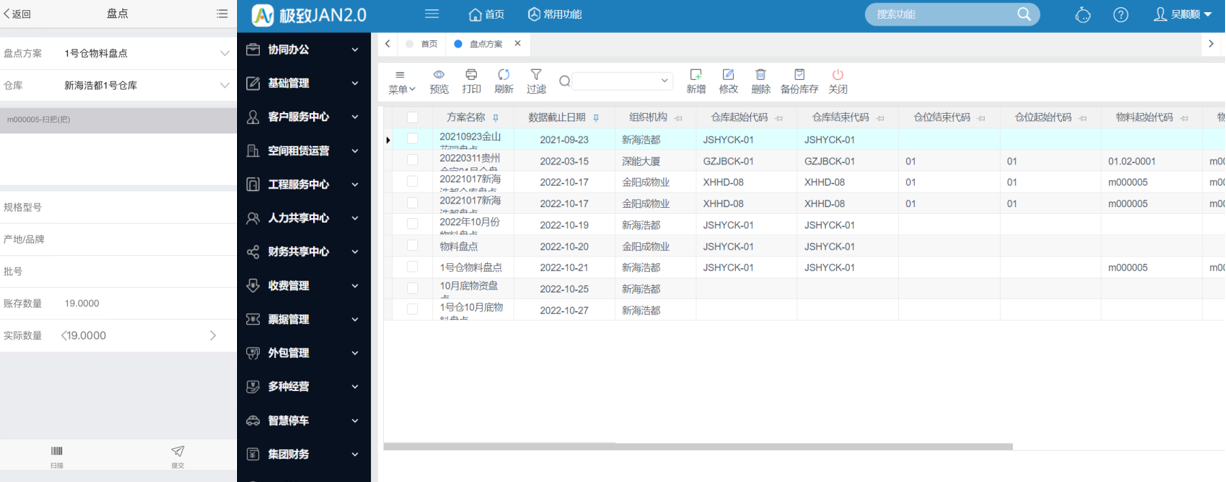Open the list menu icon in 盘点 header
Screen dimensions: 1226x482
point(222,14)
